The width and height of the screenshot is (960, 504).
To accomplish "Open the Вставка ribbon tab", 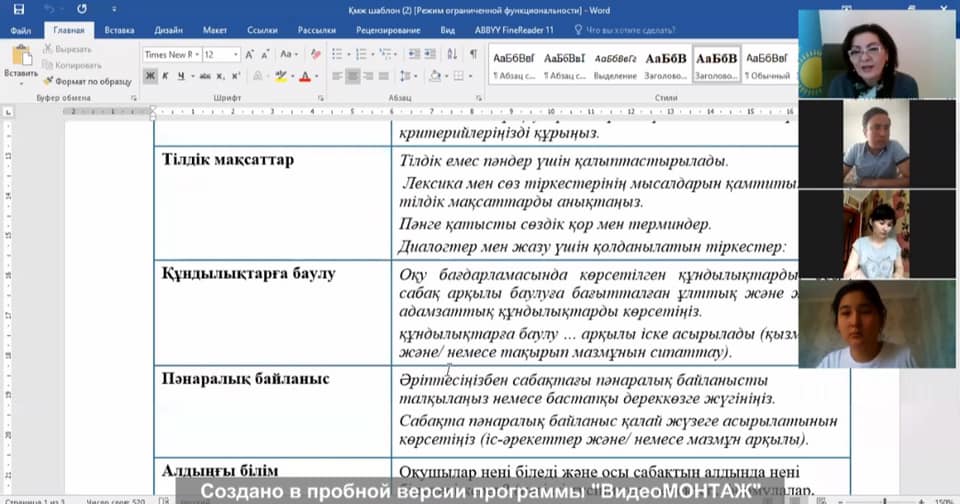I will click(119, 31).
